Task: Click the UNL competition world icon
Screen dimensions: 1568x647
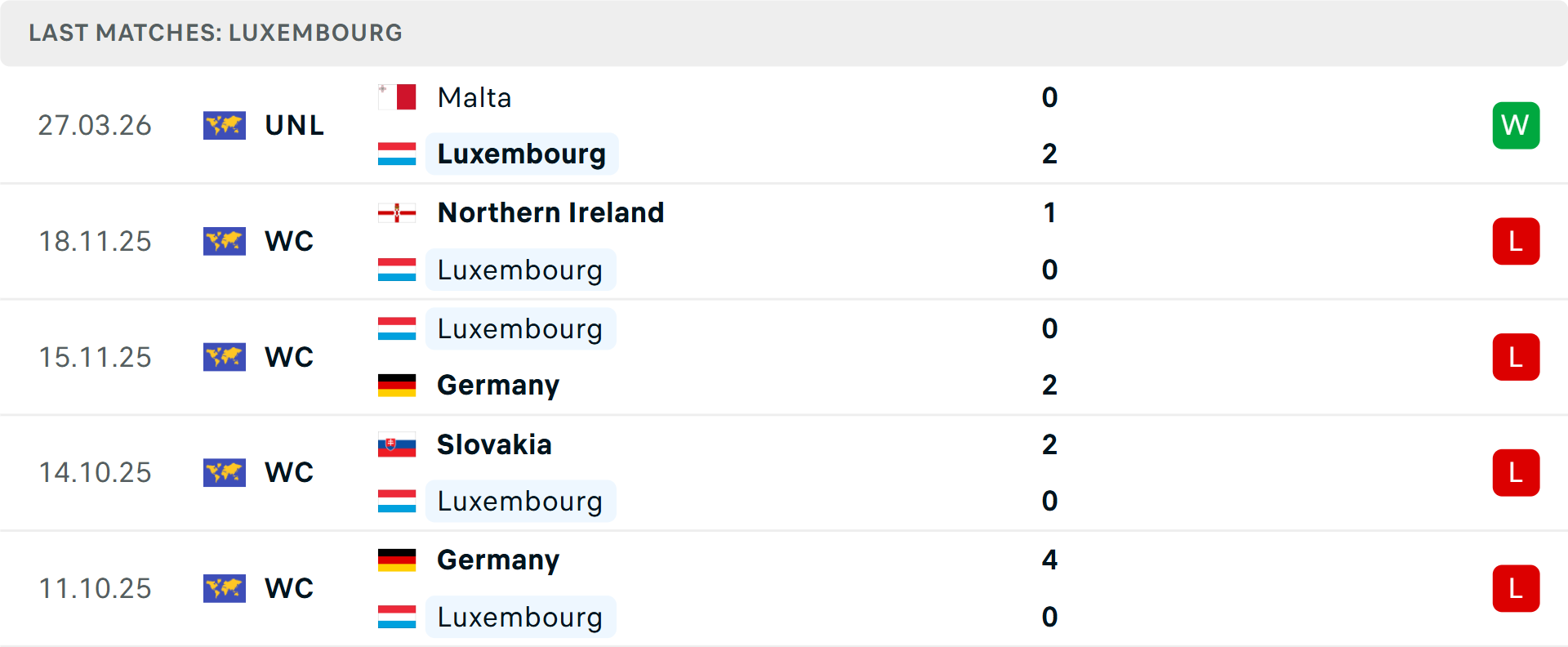Action: [225, 125]
